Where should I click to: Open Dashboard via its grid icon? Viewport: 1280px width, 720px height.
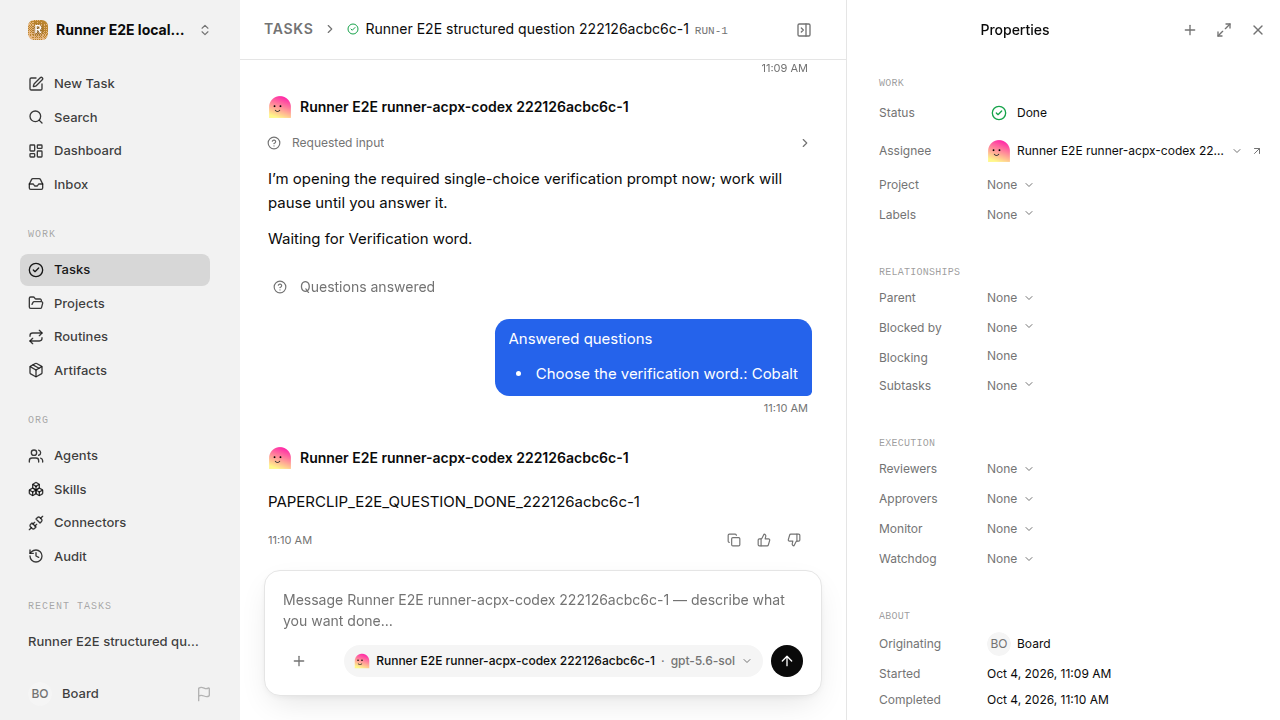(x=36, y=151)
